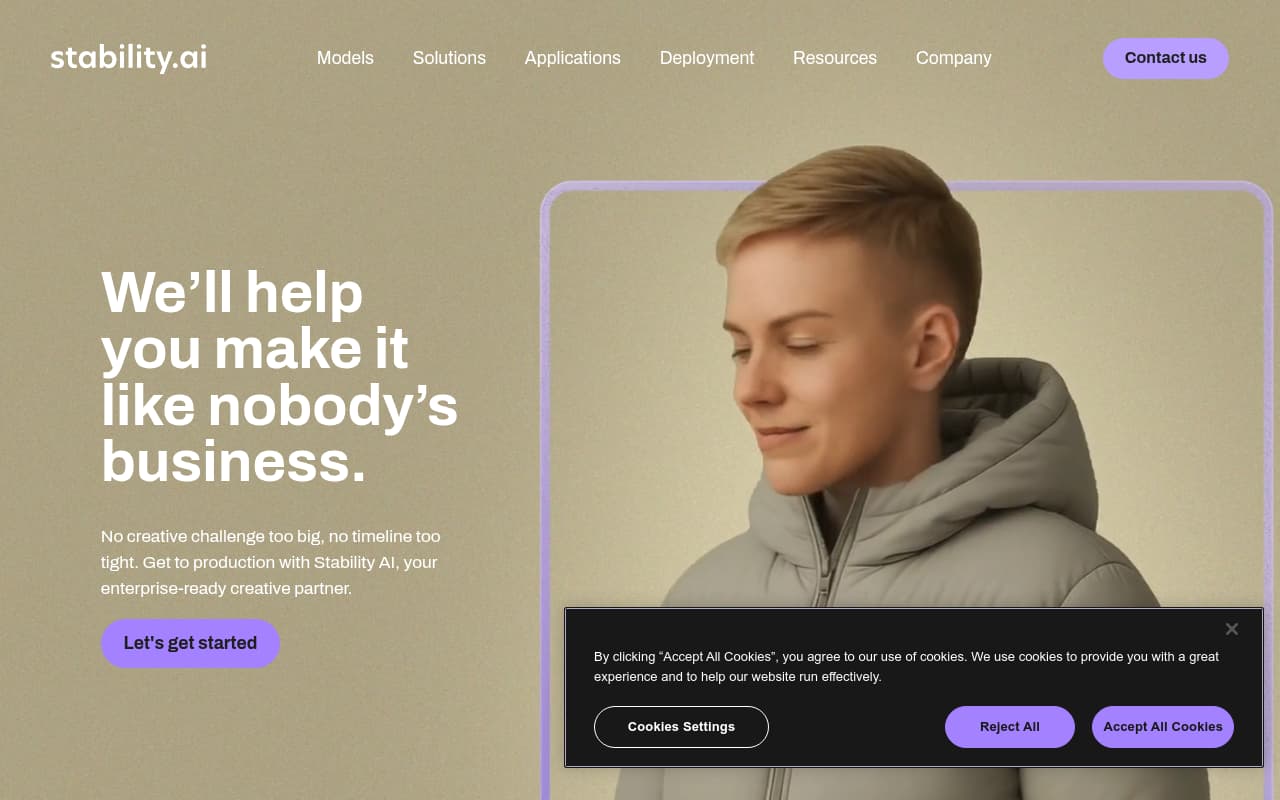Accept All Cookies
The width and height of the screenshot is (1280, 800).
1163,727
